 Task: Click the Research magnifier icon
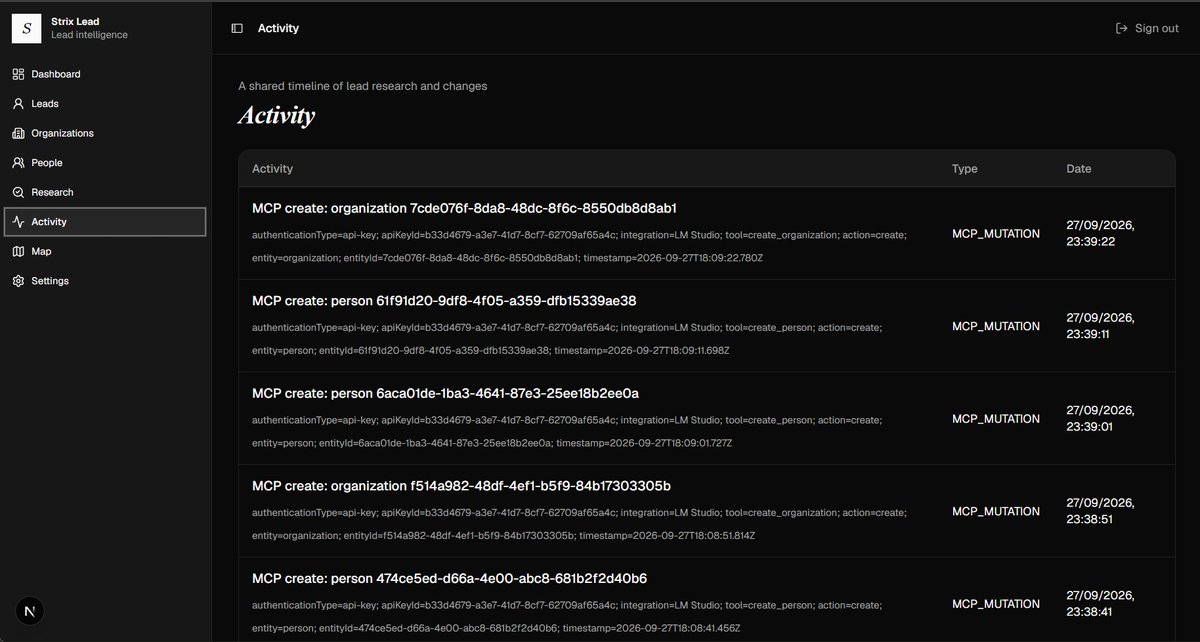[18, 192]
